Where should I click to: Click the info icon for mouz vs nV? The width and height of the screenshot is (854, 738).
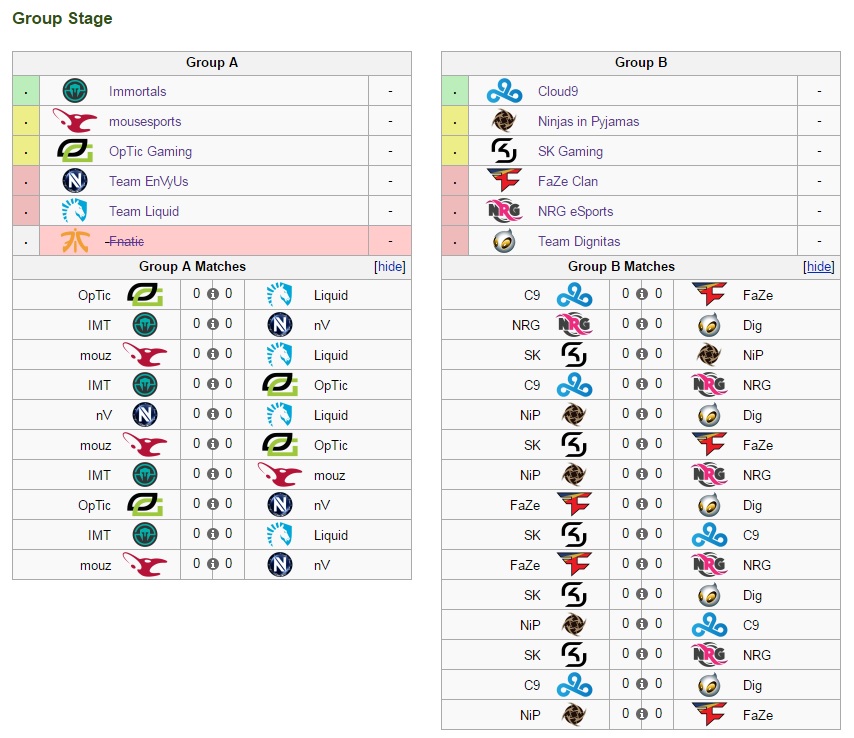pyautogui.click(x=212, y=565)
